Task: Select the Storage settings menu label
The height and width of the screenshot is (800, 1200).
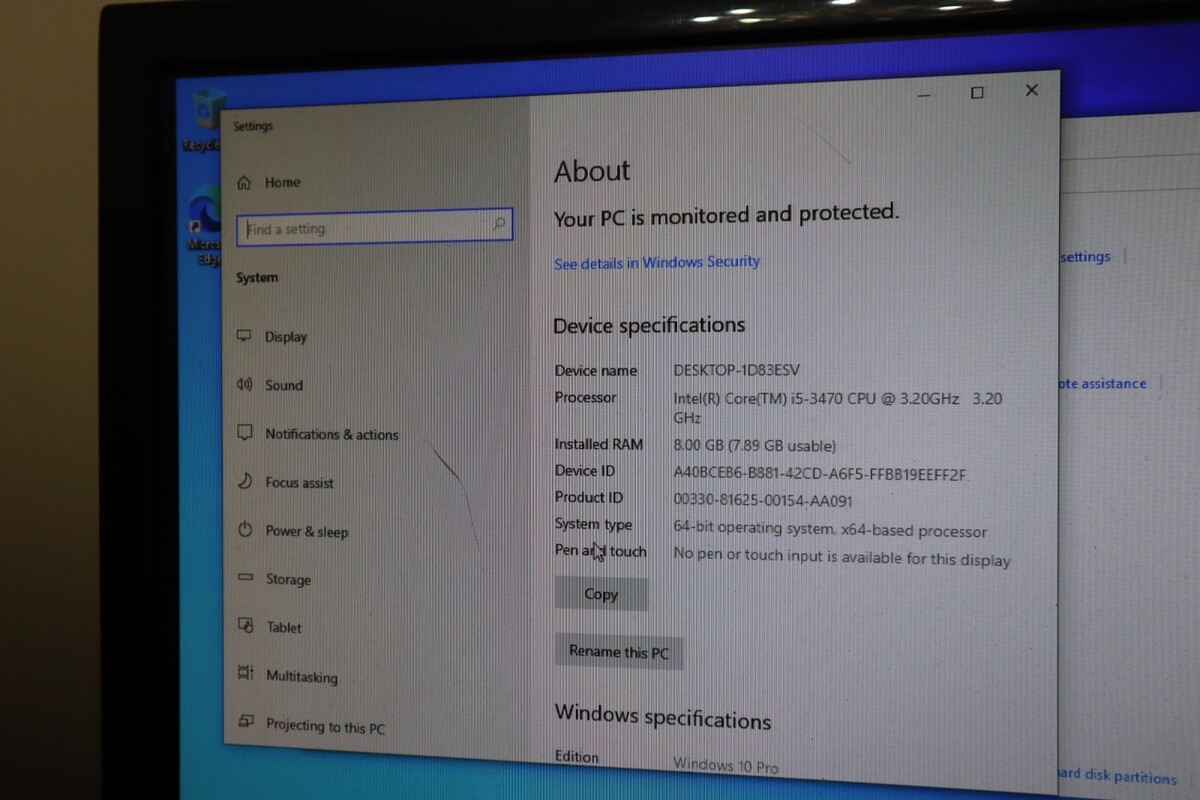Action: pos(288,580)
